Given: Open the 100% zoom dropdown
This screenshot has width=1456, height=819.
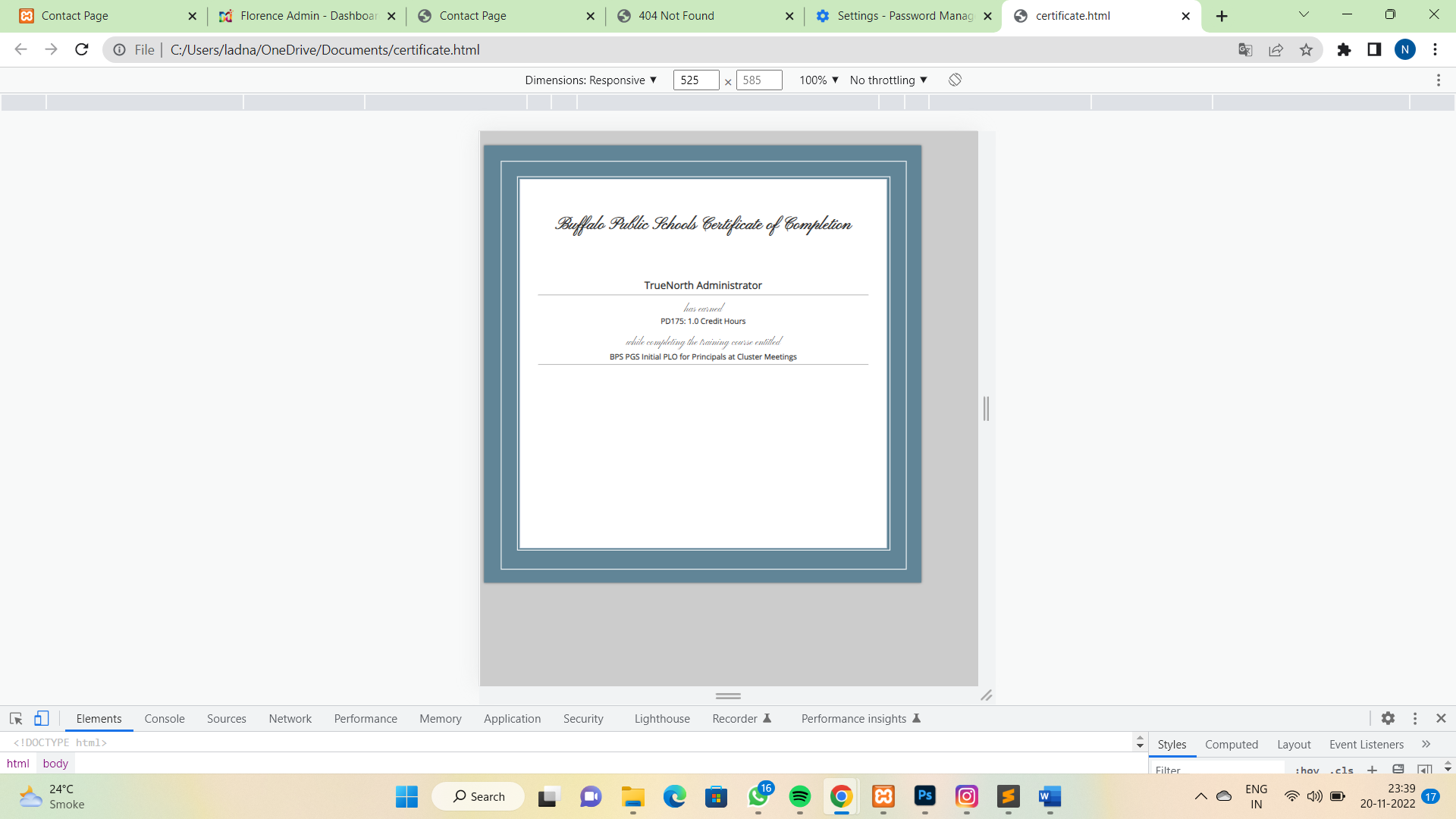Looking at the screenshot, I should pos(819,80).
